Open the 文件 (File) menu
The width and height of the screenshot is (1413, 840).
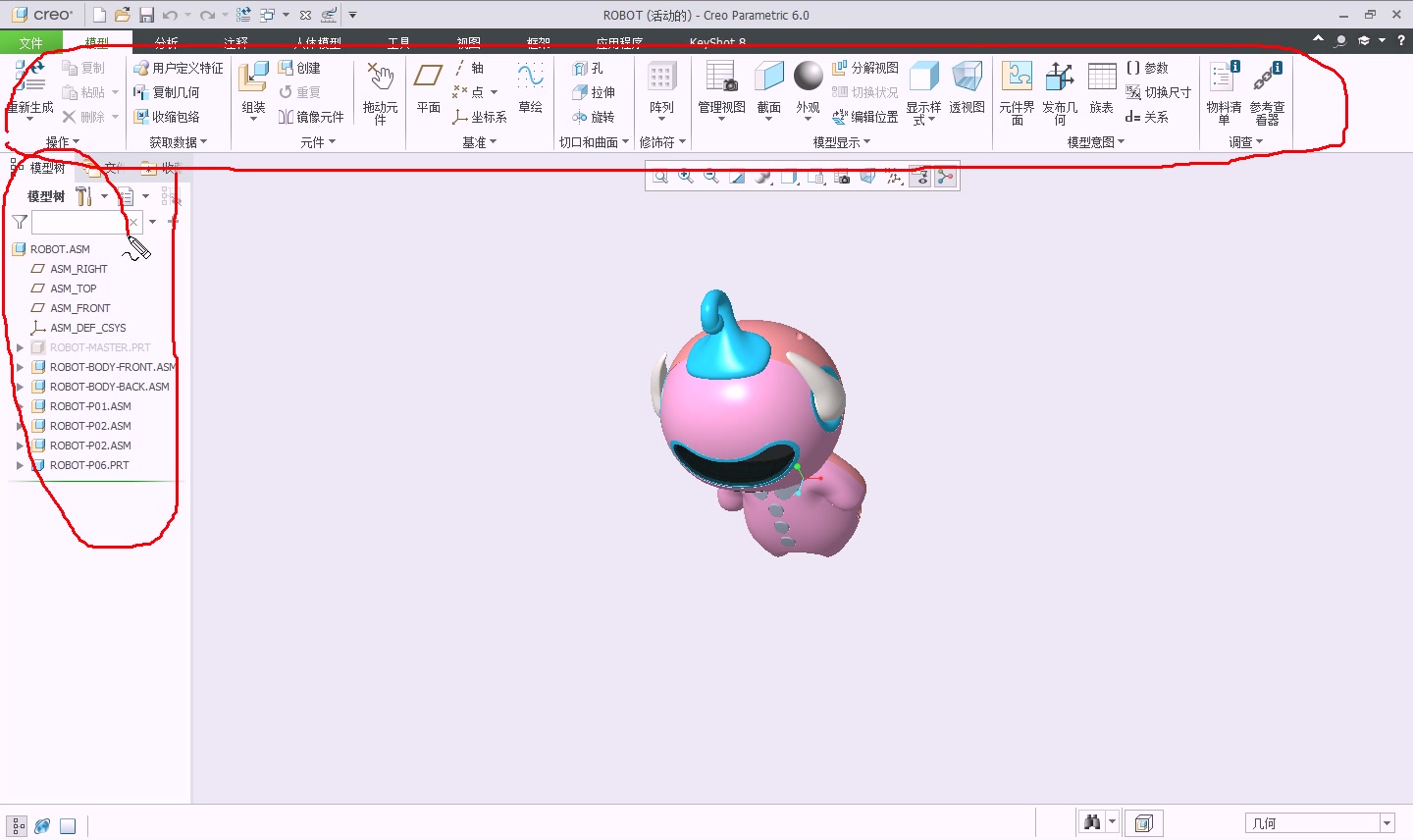click(30, 42)
